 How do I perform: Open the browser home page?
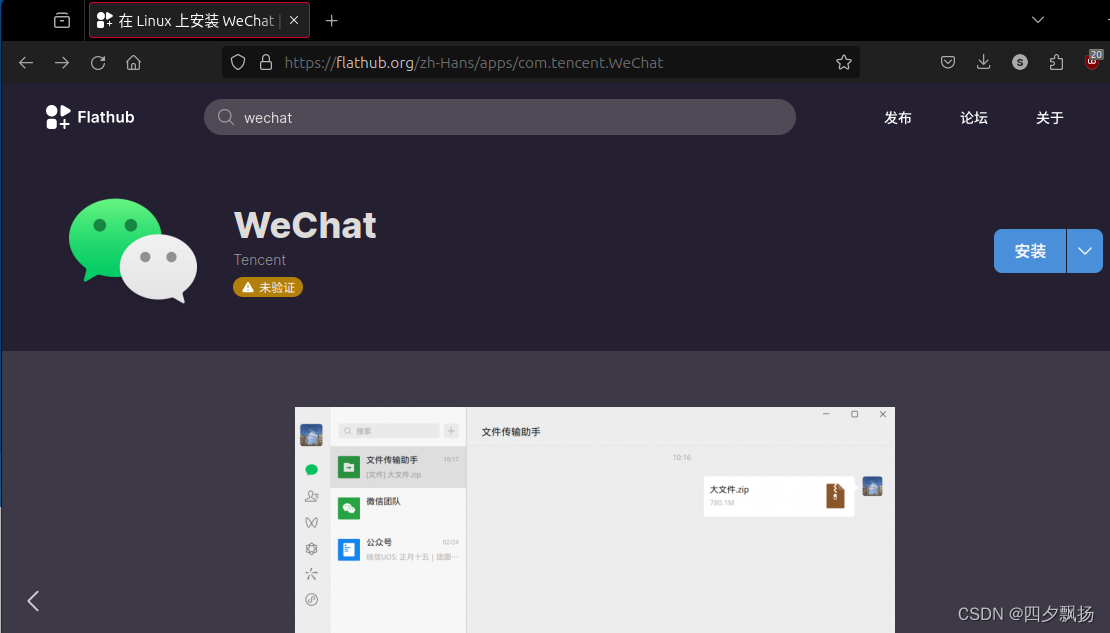click(134, 63)
